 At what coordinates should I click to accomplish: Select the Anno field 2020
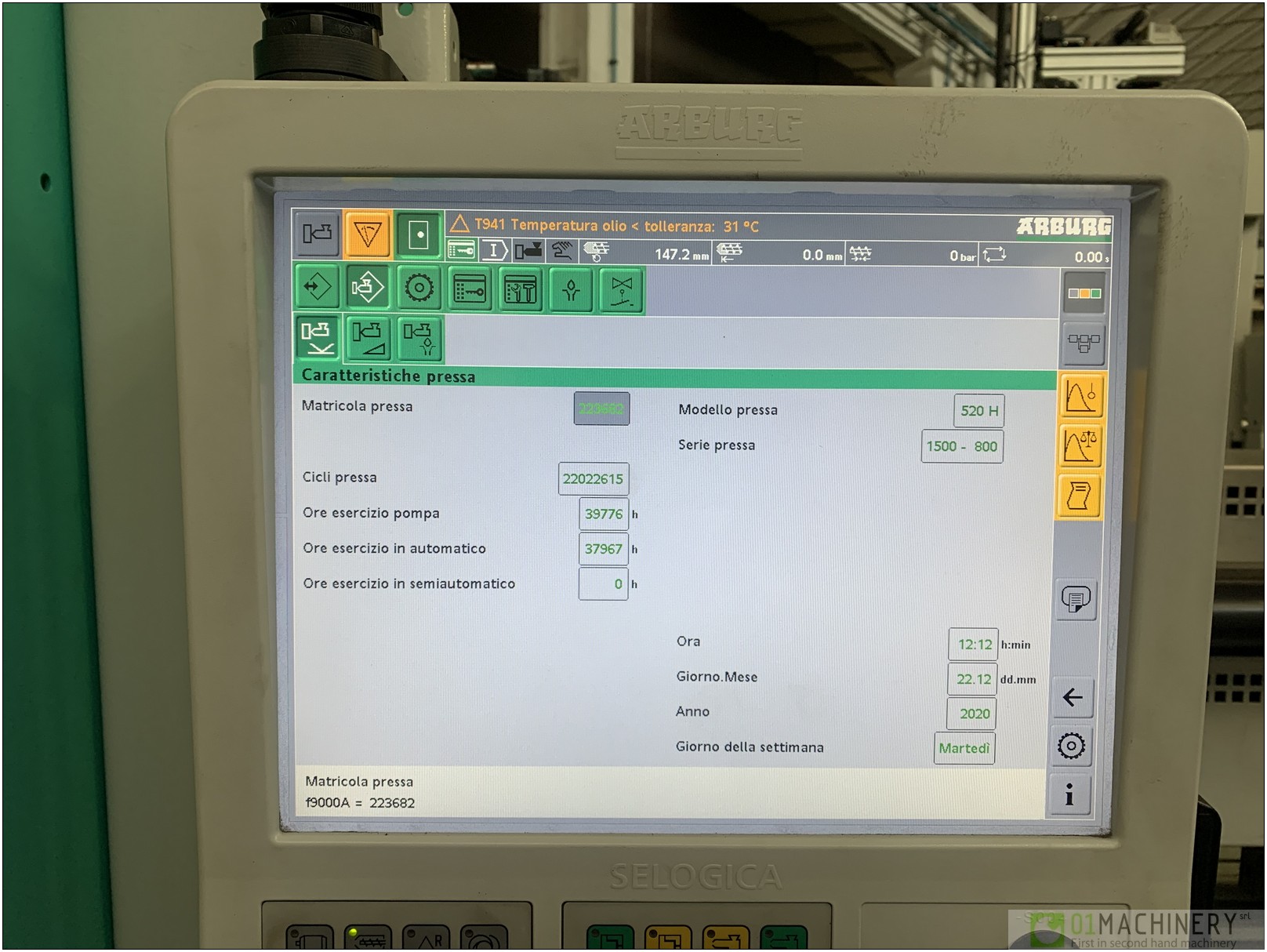(971, 714)
